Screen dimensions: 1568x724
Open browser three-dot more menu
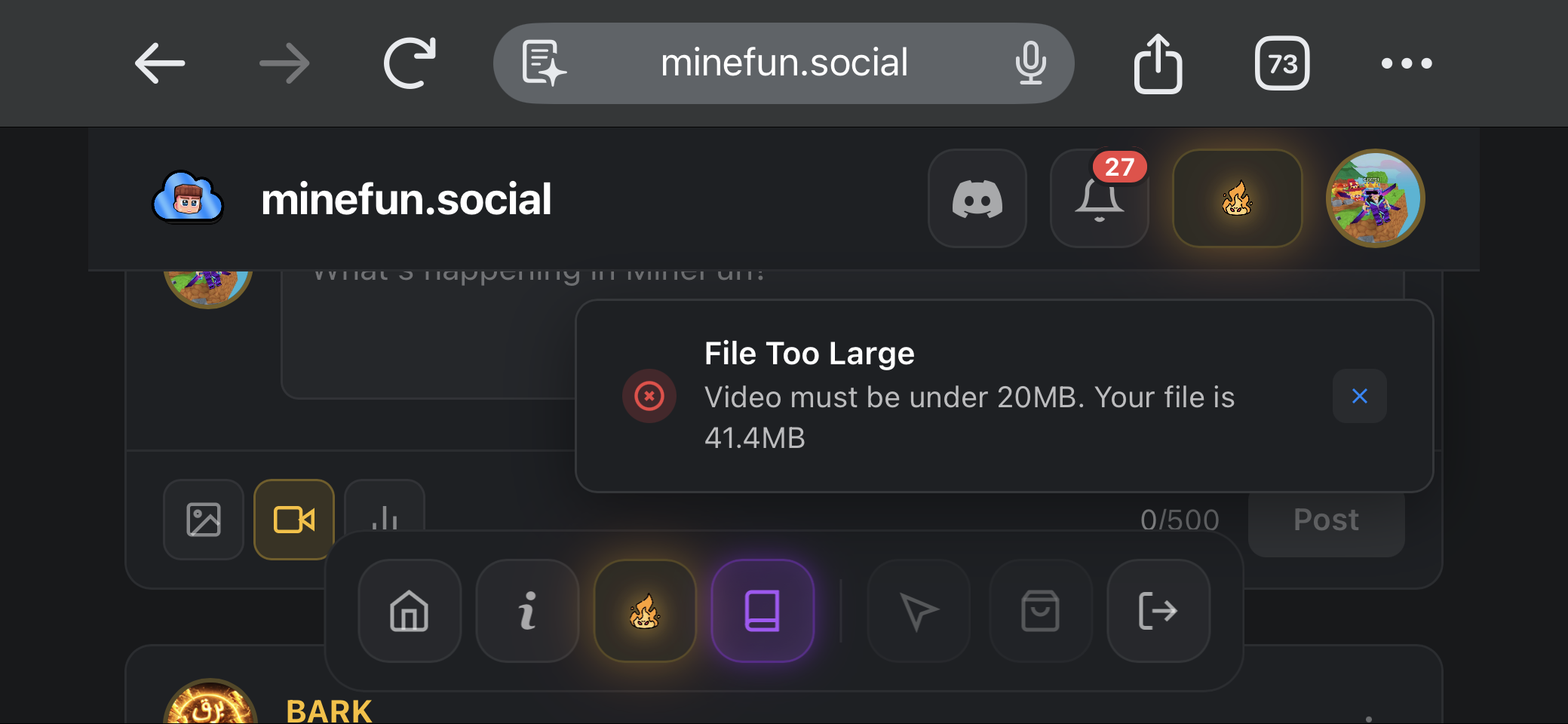click(x=1406, y=63)
